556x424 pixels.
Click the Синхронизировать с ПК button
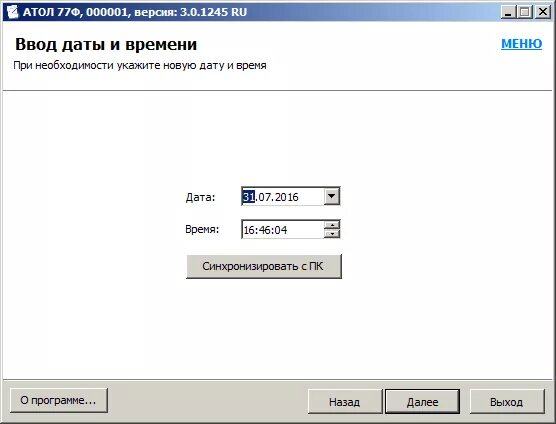(264, 266)
